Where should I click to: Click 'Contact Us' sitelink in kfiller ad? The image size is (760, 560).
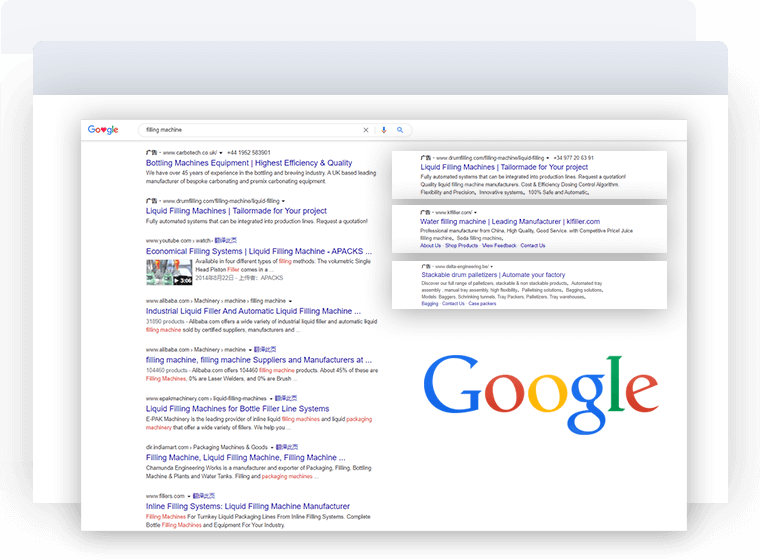pos(533,246)
